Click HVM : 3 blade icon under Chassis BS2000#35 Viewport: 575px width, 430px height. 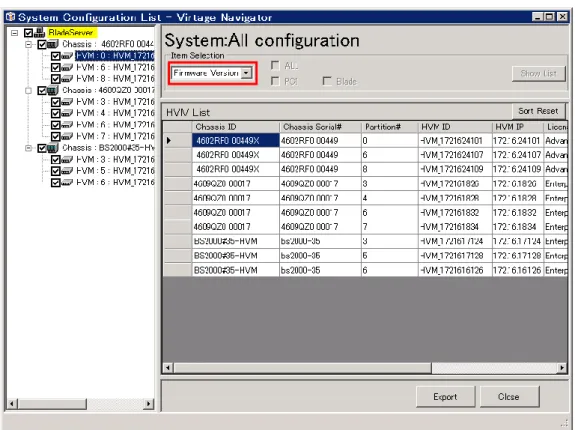(67, 159)
